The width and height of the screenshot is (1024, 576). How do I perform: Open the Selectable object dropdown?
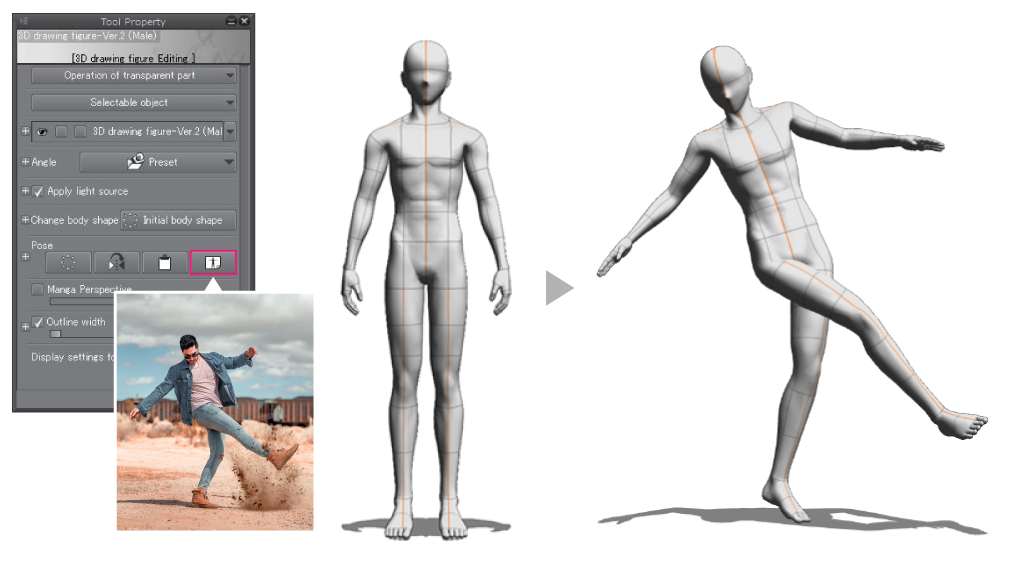(x=134, y=102)
